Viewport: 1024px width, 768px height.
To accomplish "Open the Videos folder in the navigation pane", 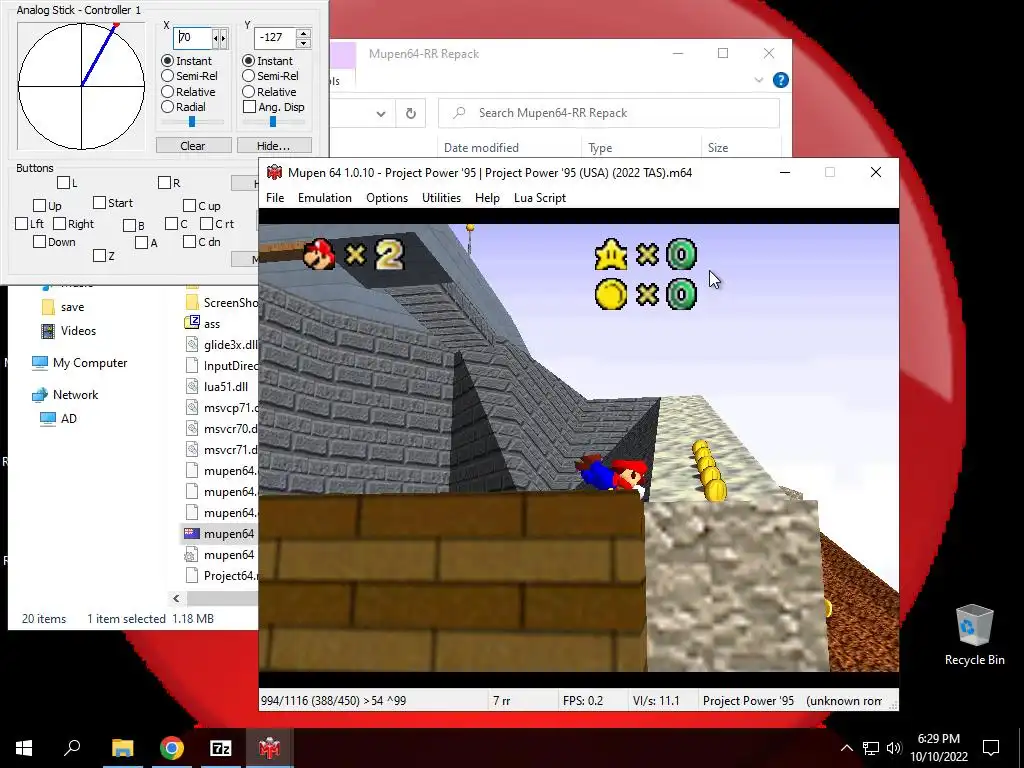I will pyautogui.click(x=69, y=330).
